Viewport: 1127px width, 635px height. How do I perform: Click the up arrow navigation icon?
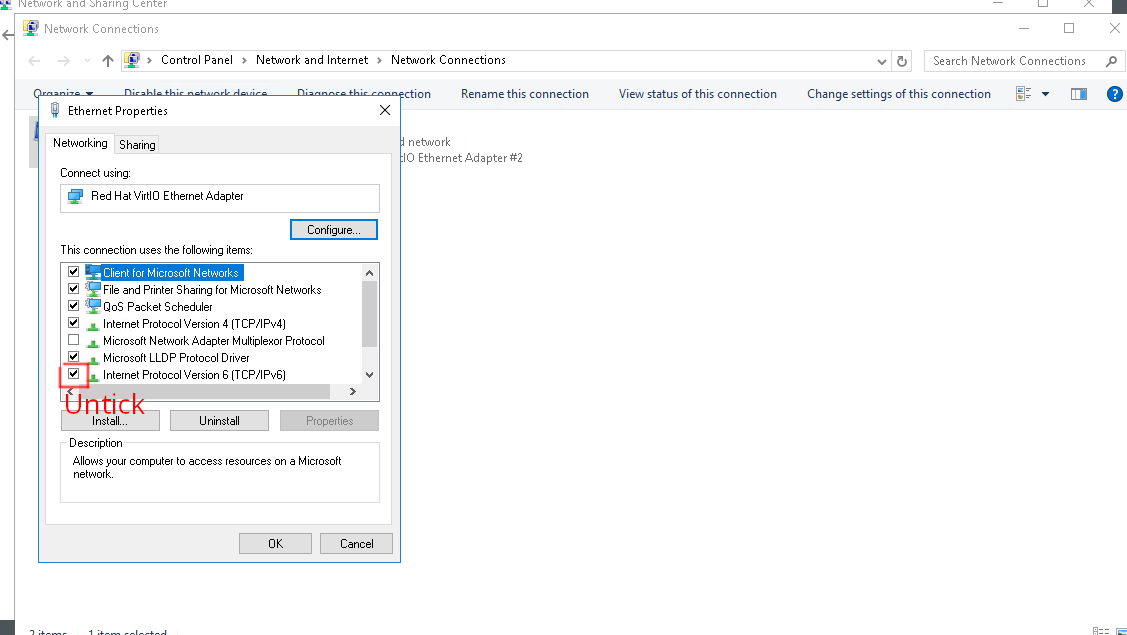tap(108, 61)
